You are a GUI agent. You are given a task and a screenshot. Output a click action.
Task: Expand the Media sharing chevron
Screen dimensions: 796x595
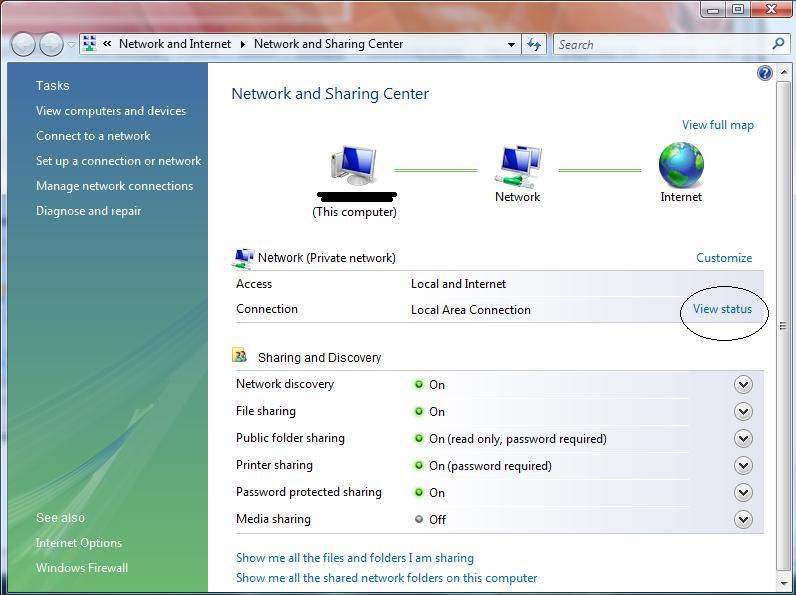[743, 519]
